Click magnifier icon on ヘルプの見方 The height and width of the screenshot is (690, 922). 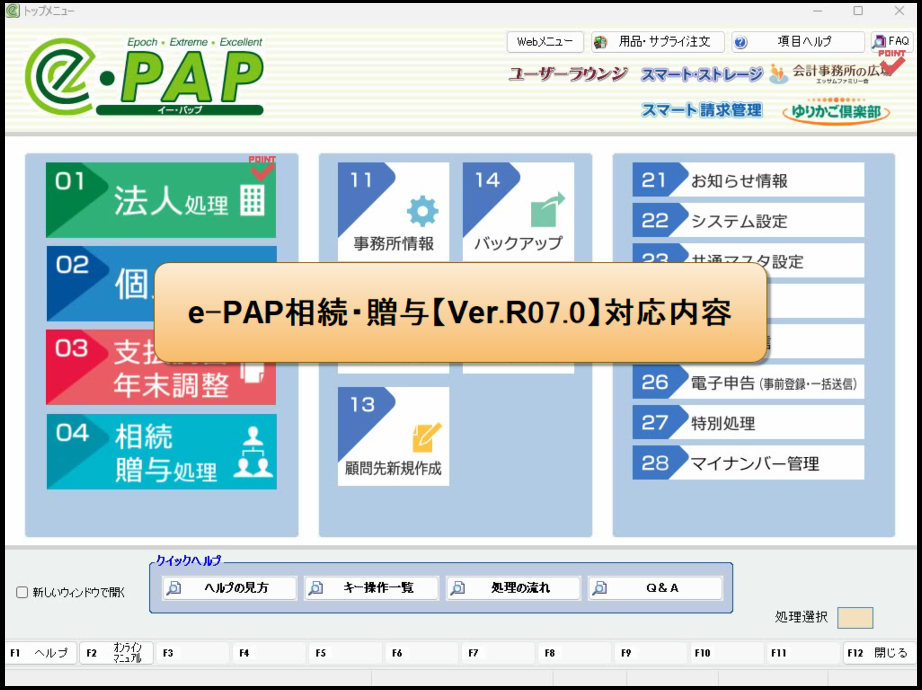173,588
